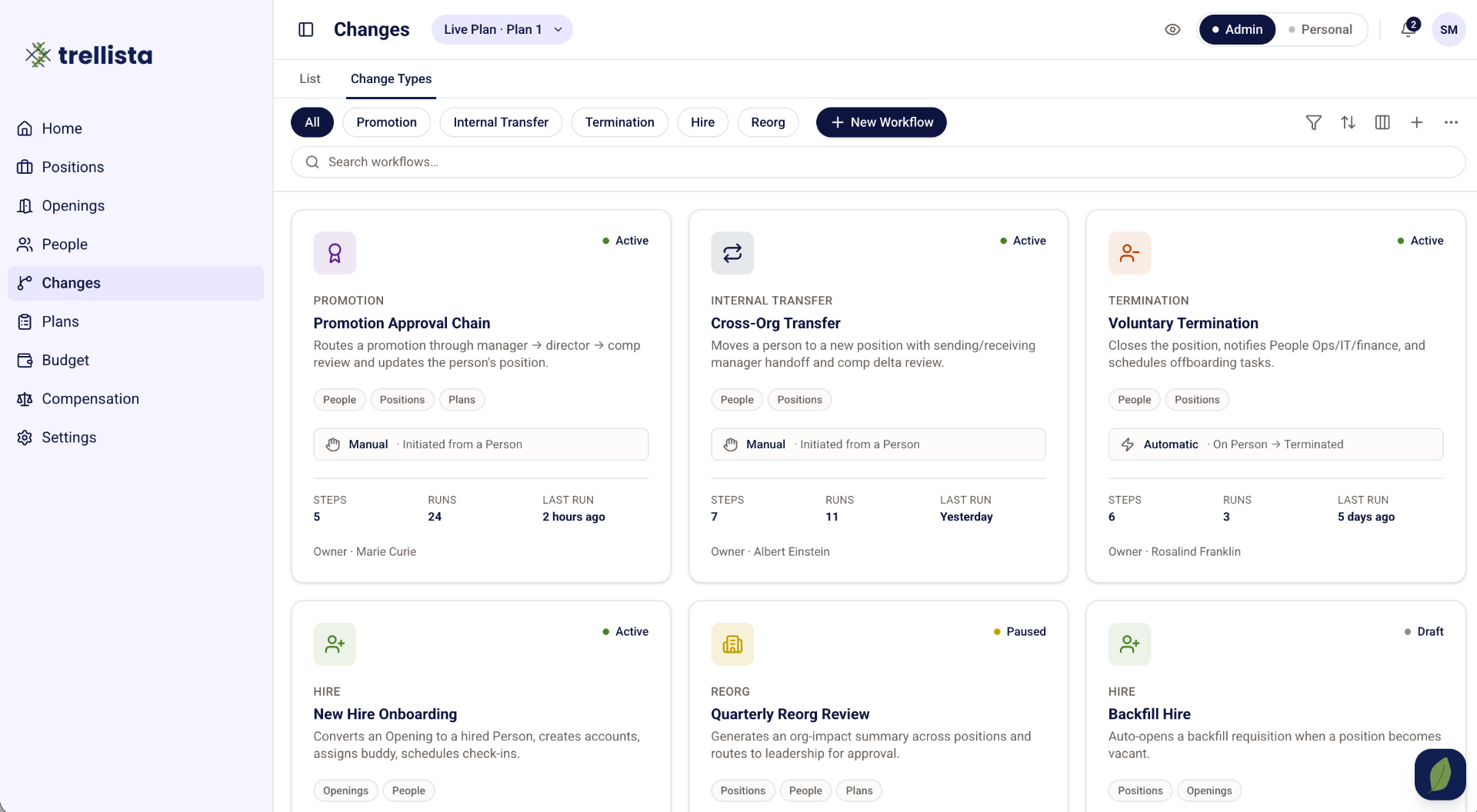
Task: Toggle the sidebar panel icon
Action: (305, 29)
